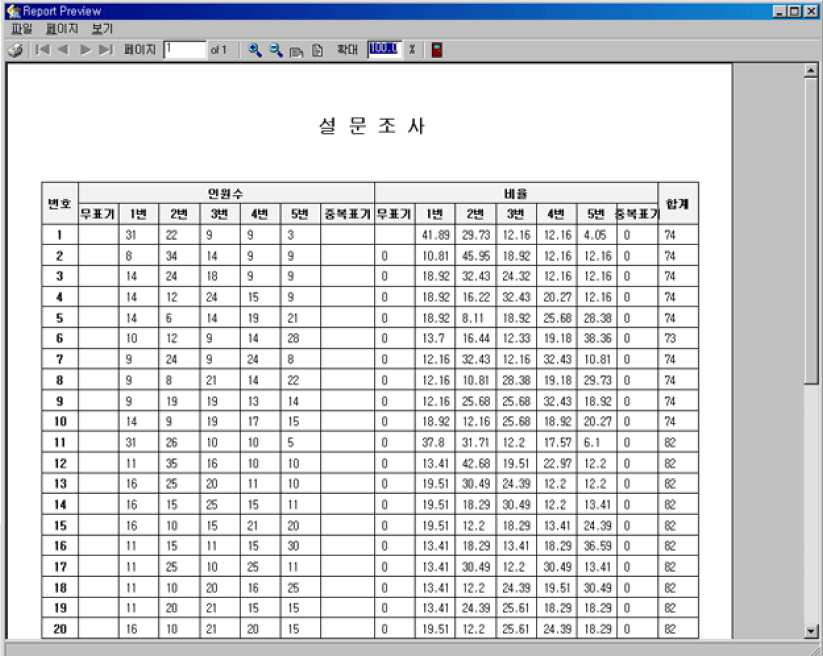823x656 pixels.
Task: Click row number 20
Action: point(60,629)
